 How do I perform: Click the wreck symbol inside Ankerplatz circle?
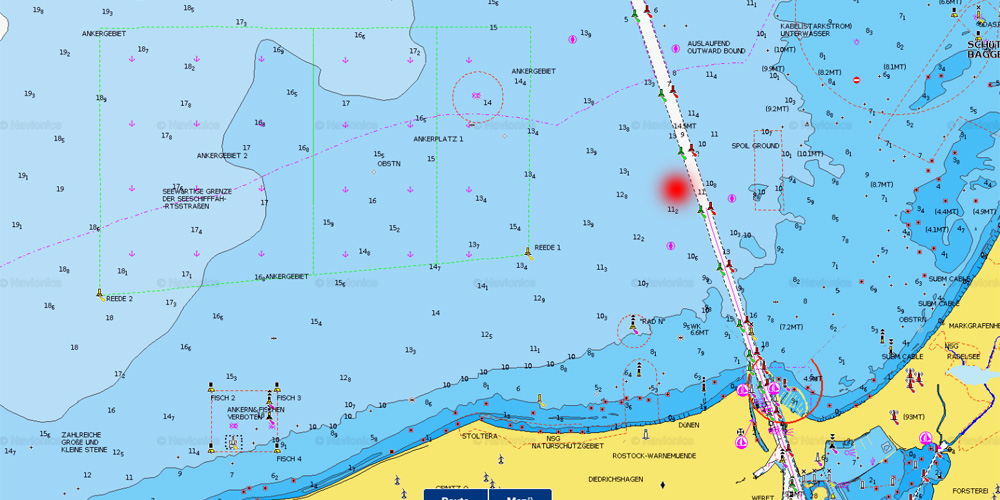click(477, 94)
